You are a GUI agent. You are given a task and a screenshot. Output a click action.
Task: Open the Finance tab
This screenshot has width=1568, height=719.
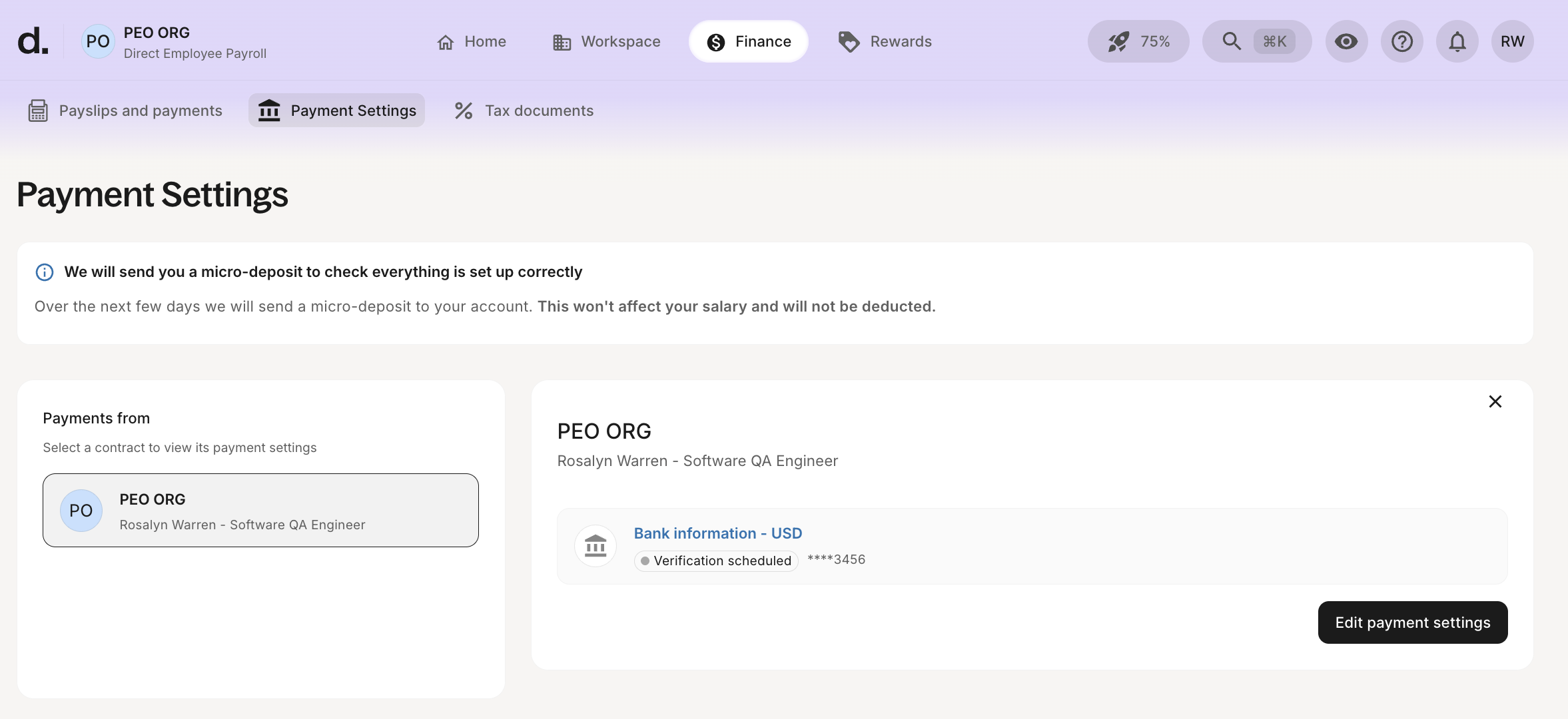point(747,41)
